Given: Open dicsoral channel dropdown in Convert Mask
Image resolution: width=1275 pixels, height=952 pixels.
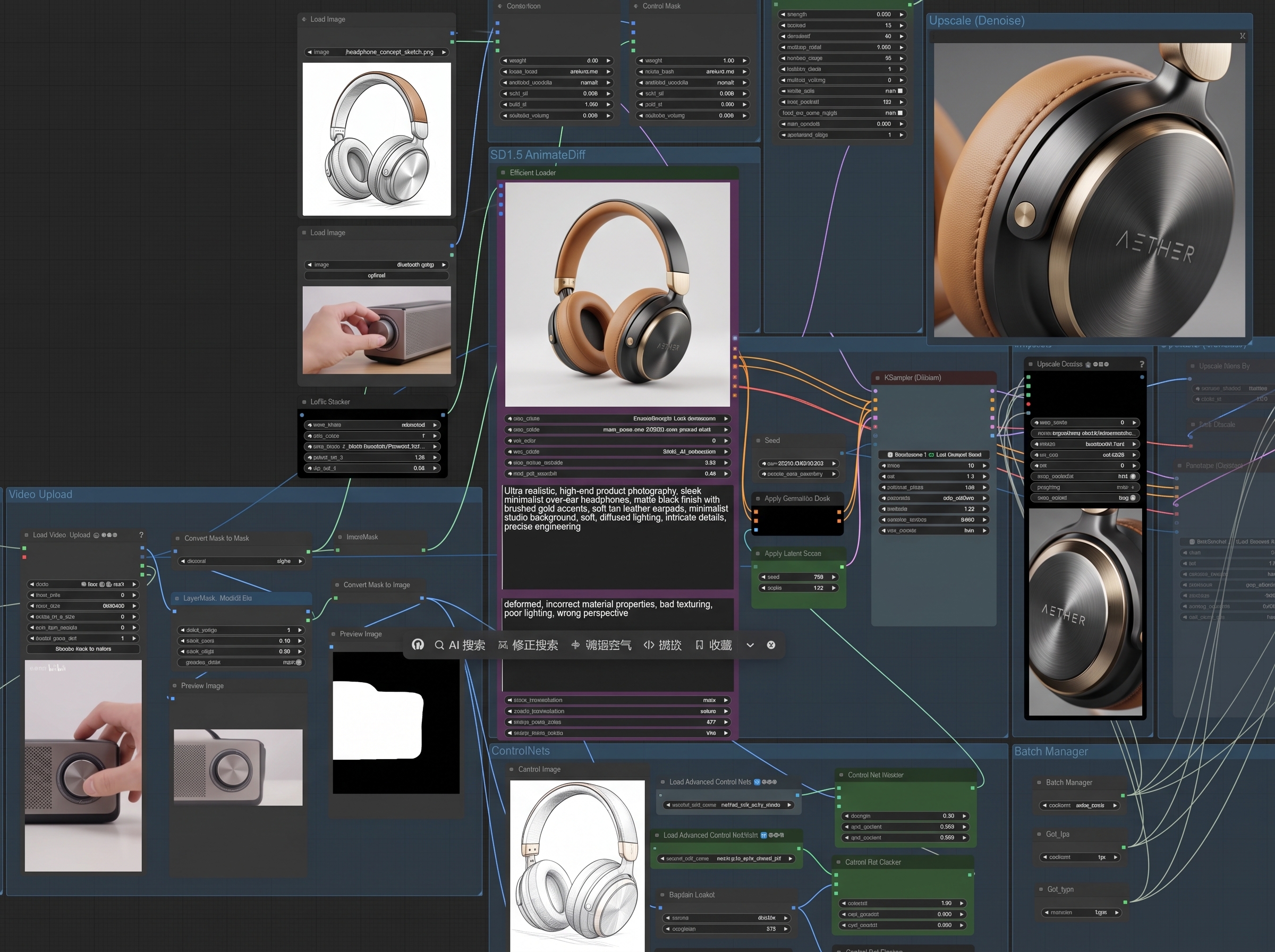Looking at the screenshot, I should (241, 562).
